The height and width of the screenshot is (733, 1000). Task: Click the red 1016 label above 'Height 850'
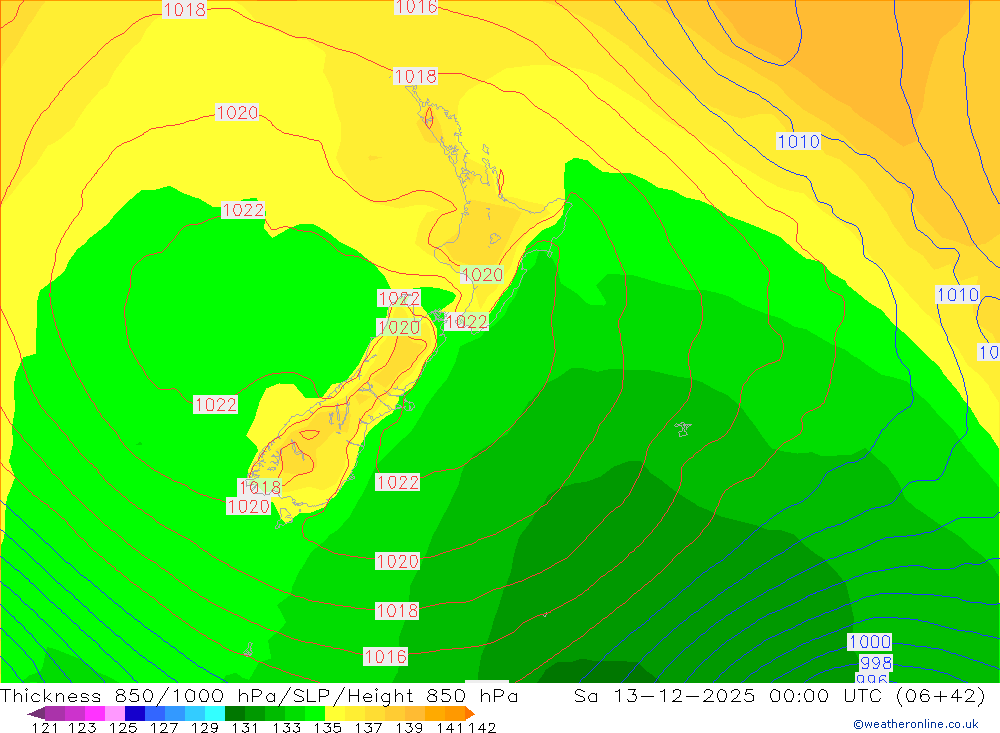(385, 656)
